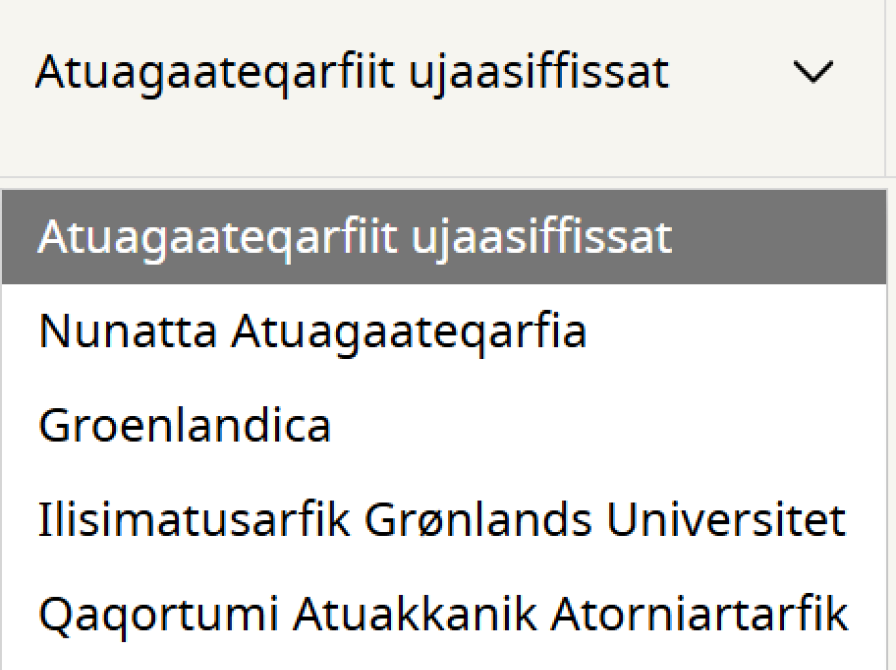Toggle the library selector combo box

(440, 73)
